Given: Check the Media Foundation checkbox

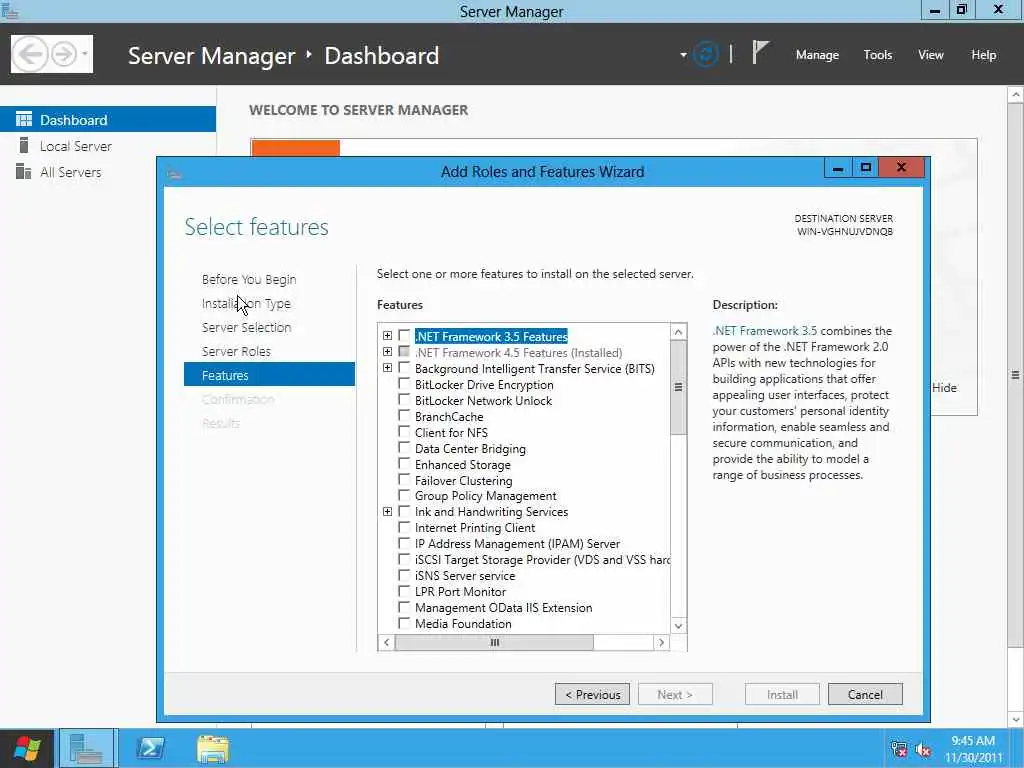Looking at the screenshot, I should tap(404, 623).
